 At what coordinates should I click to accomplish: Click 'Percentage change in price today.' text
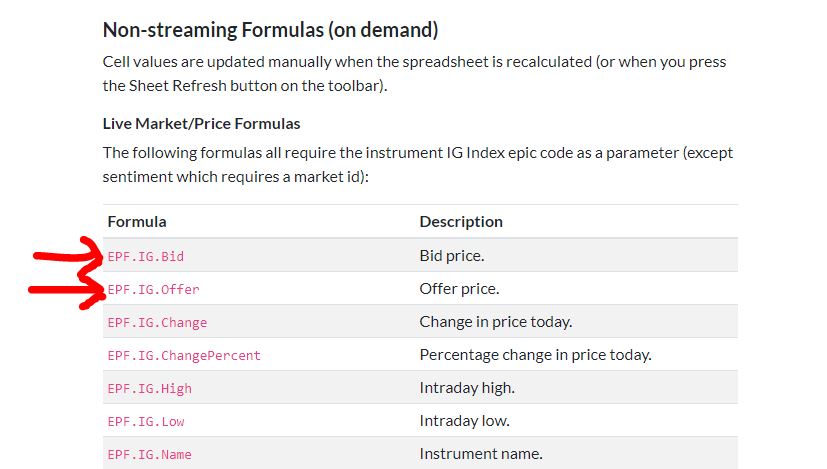(x=535, y=354)
